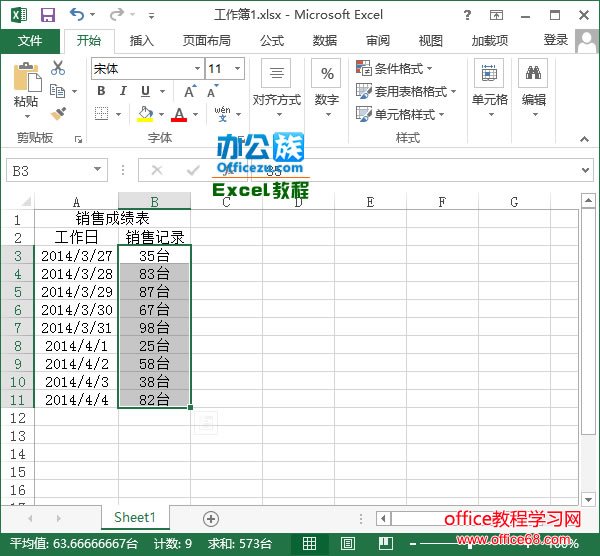Open Format as Table menu
Image resolution: width=600 pixels, height=556 pixels.
click(x=406, y=91)
